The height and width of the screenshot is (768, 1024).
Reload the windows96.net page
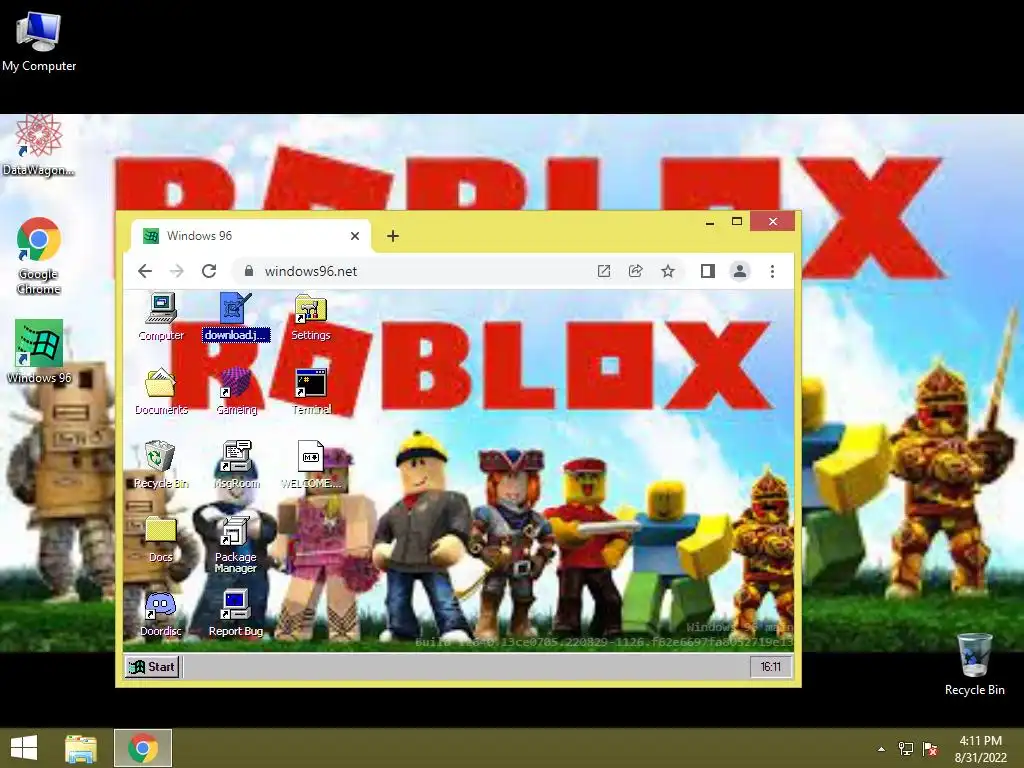(x=209, y=271)
